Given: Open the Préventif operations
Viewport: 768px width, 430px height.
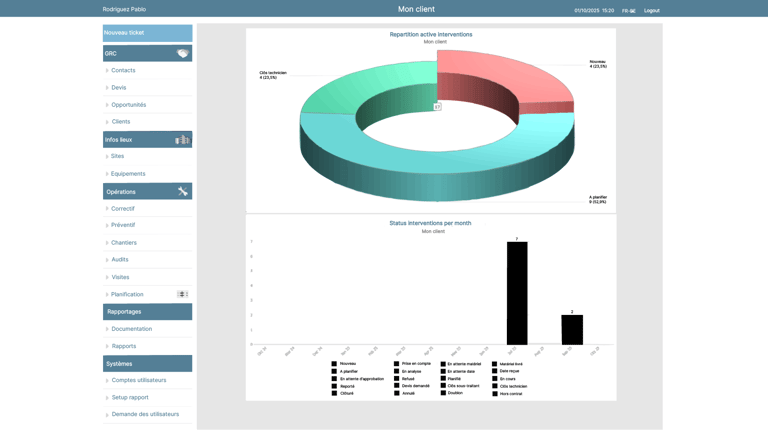Looking at the screenshot, I should point(123,225).
